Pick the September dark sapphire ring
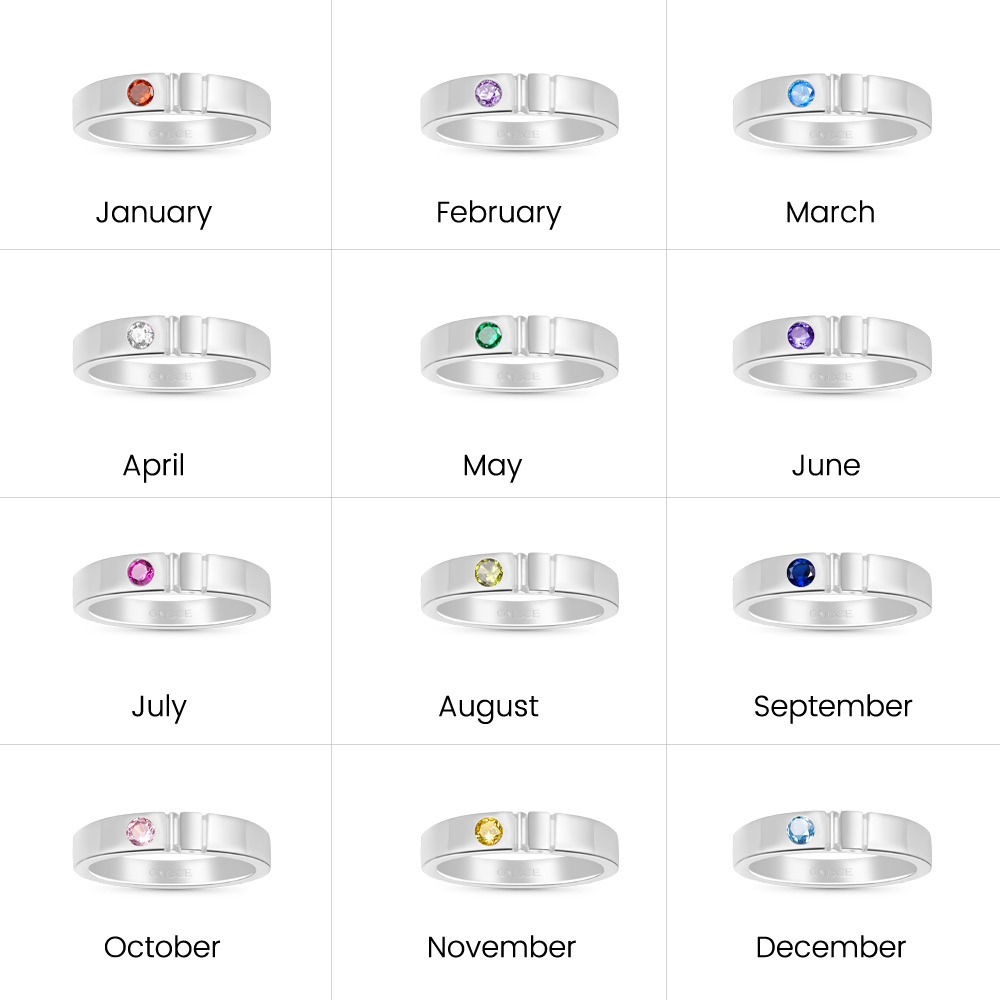1000x1000 pixels. [x=831, y=591]
